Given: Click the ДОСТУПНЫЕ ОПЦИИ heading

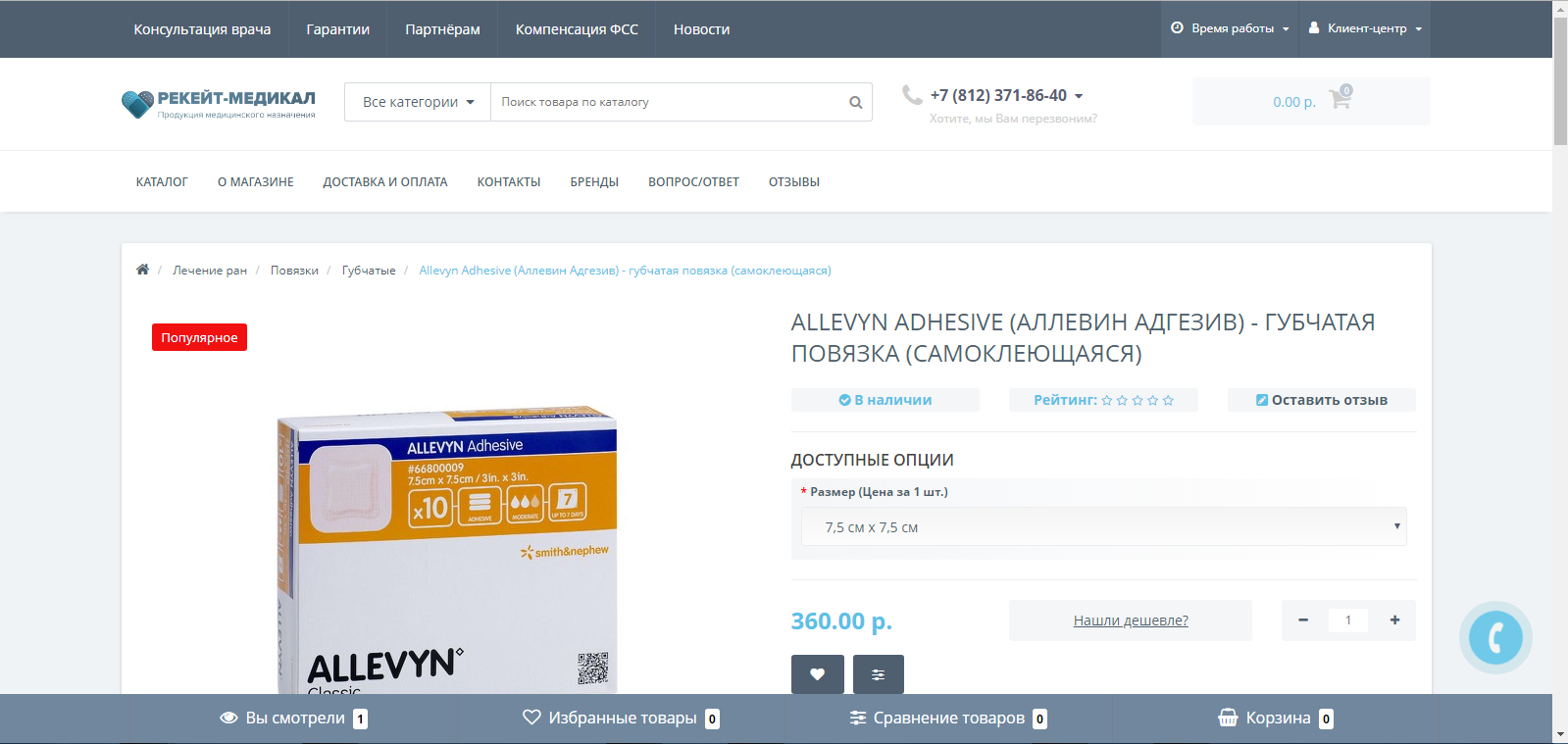Looking at the screenshot, I should 873,460.
